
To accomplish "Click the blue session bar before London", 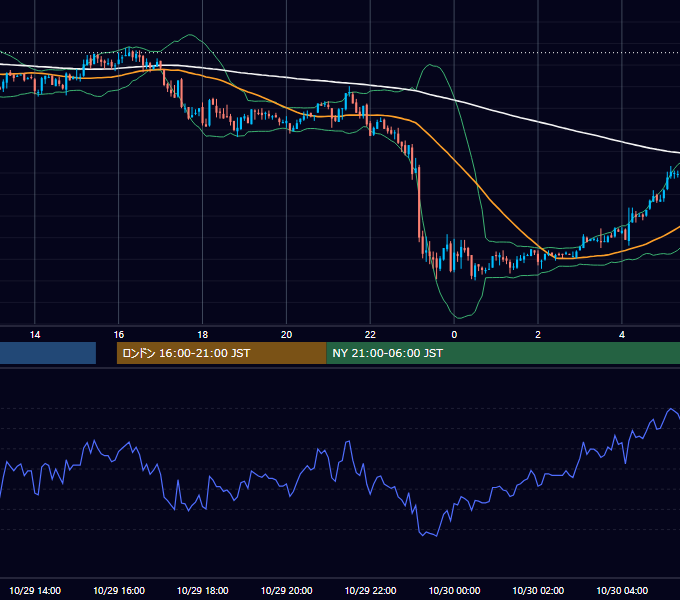I will (48, 353).
